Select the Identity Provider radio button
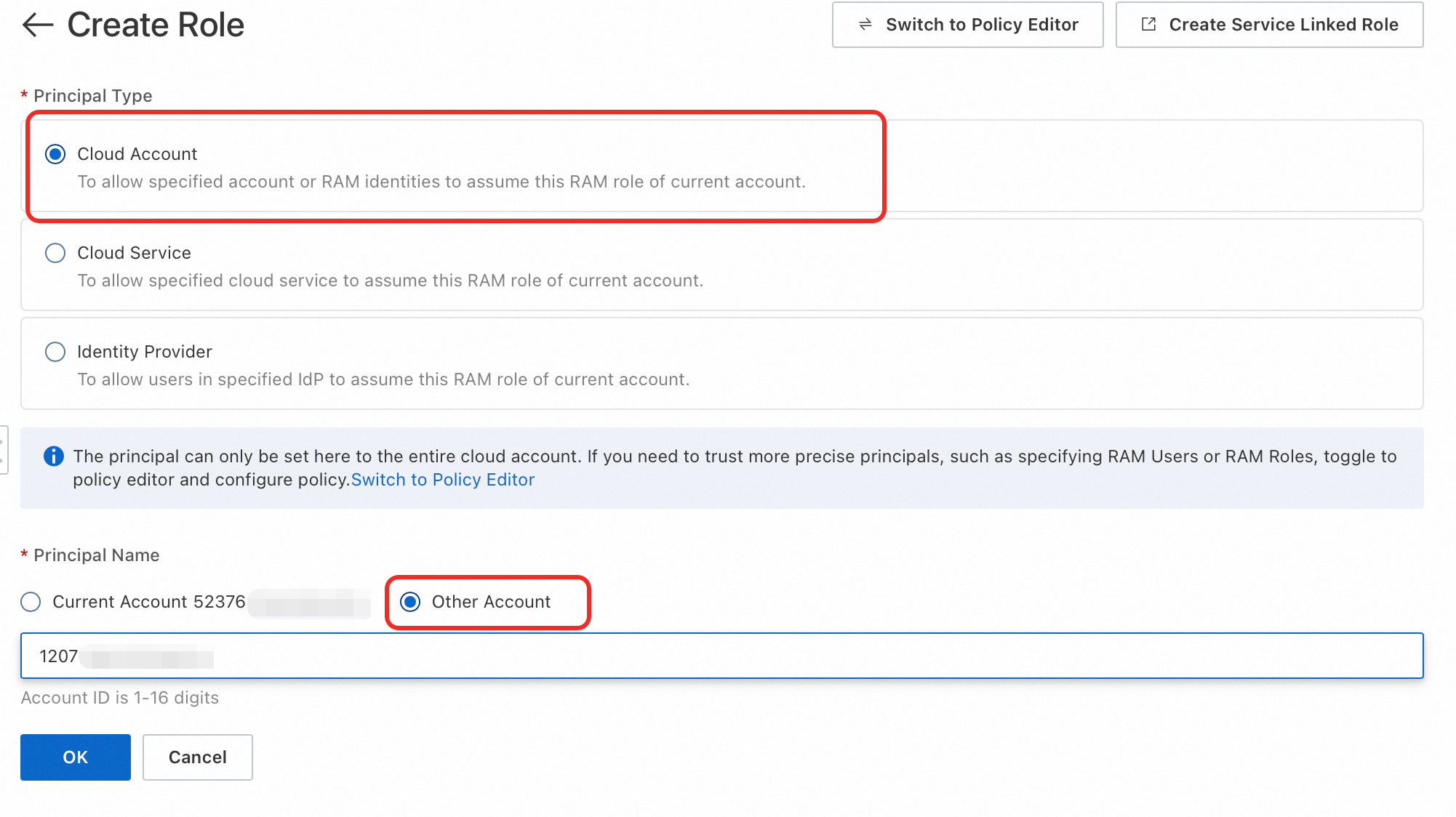 tap(55, 352)
